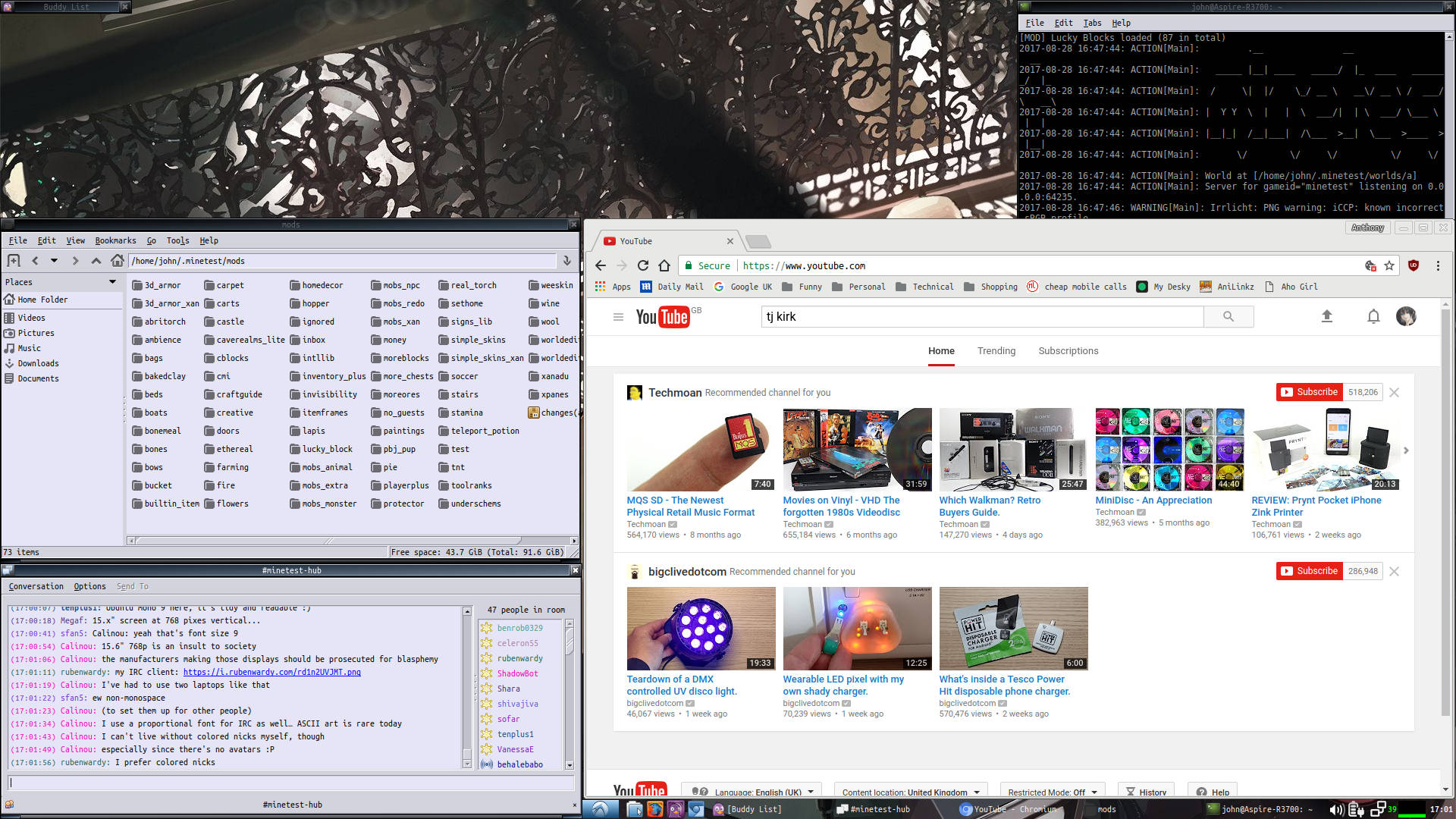Click the volume icon in system tray

tap(1336, 809)
